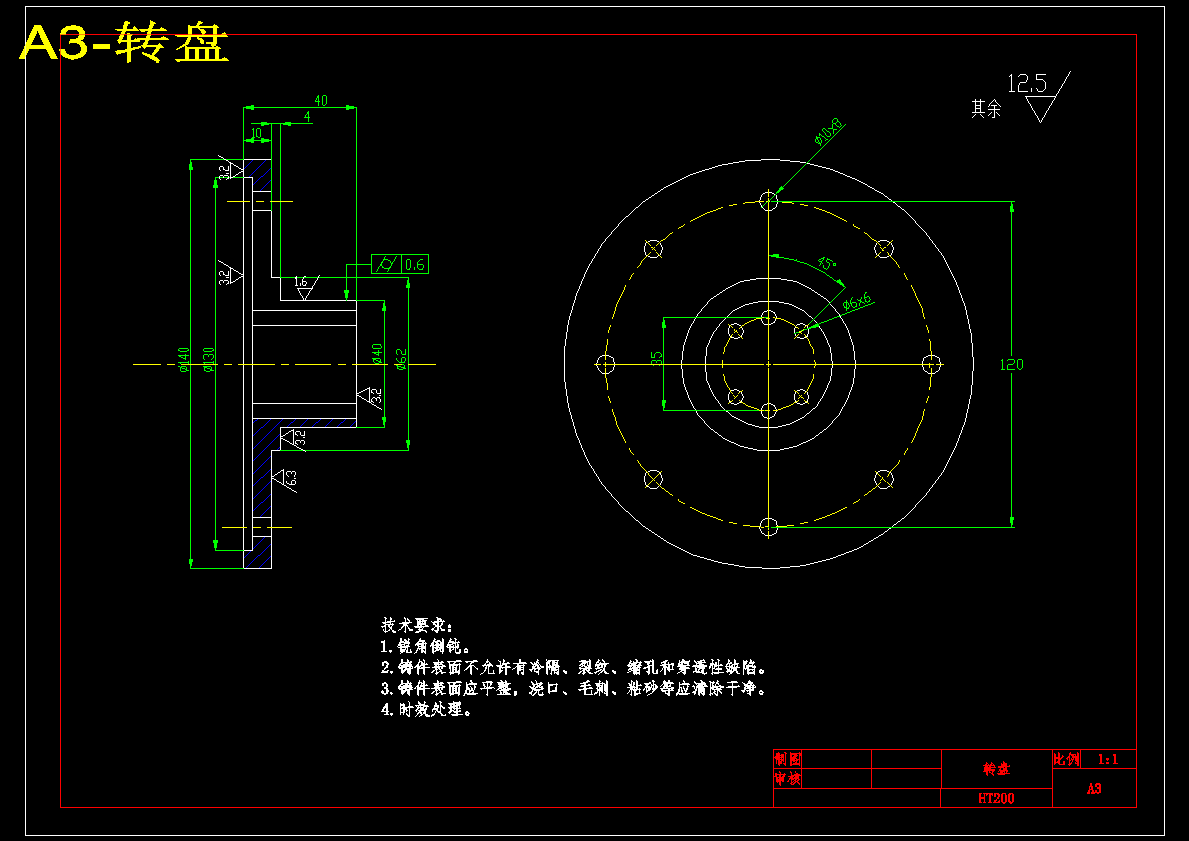
Task: Select the "ø40" bore dimension
Action: point(377,354)
